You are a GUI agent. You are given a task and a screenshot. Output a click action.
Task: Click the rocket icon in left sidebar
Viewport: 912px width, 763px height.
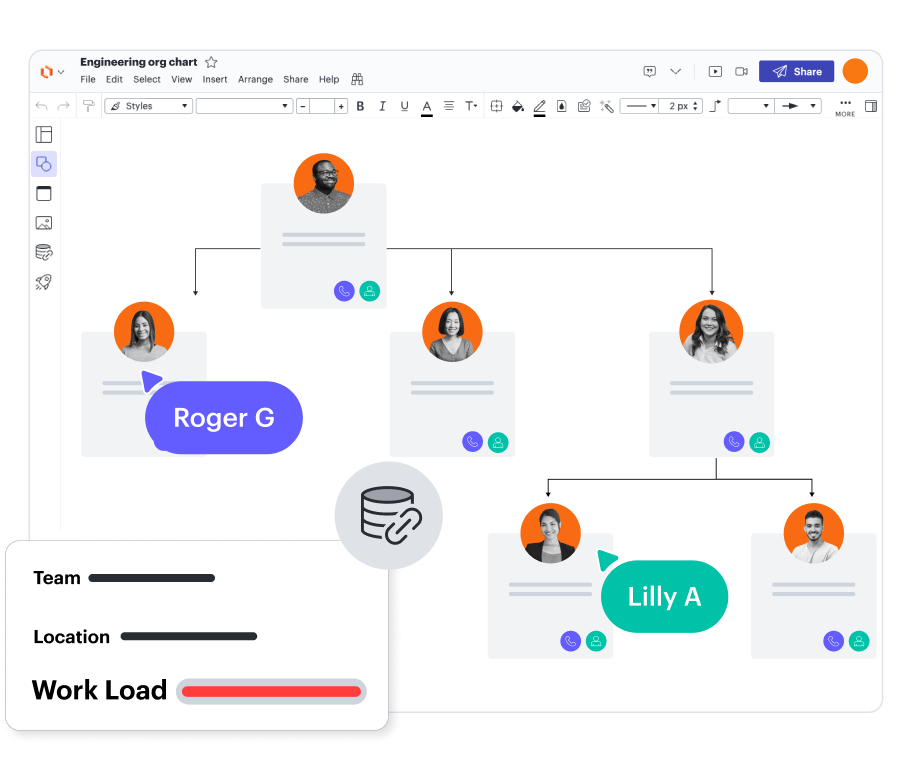[x=44, y=282]
